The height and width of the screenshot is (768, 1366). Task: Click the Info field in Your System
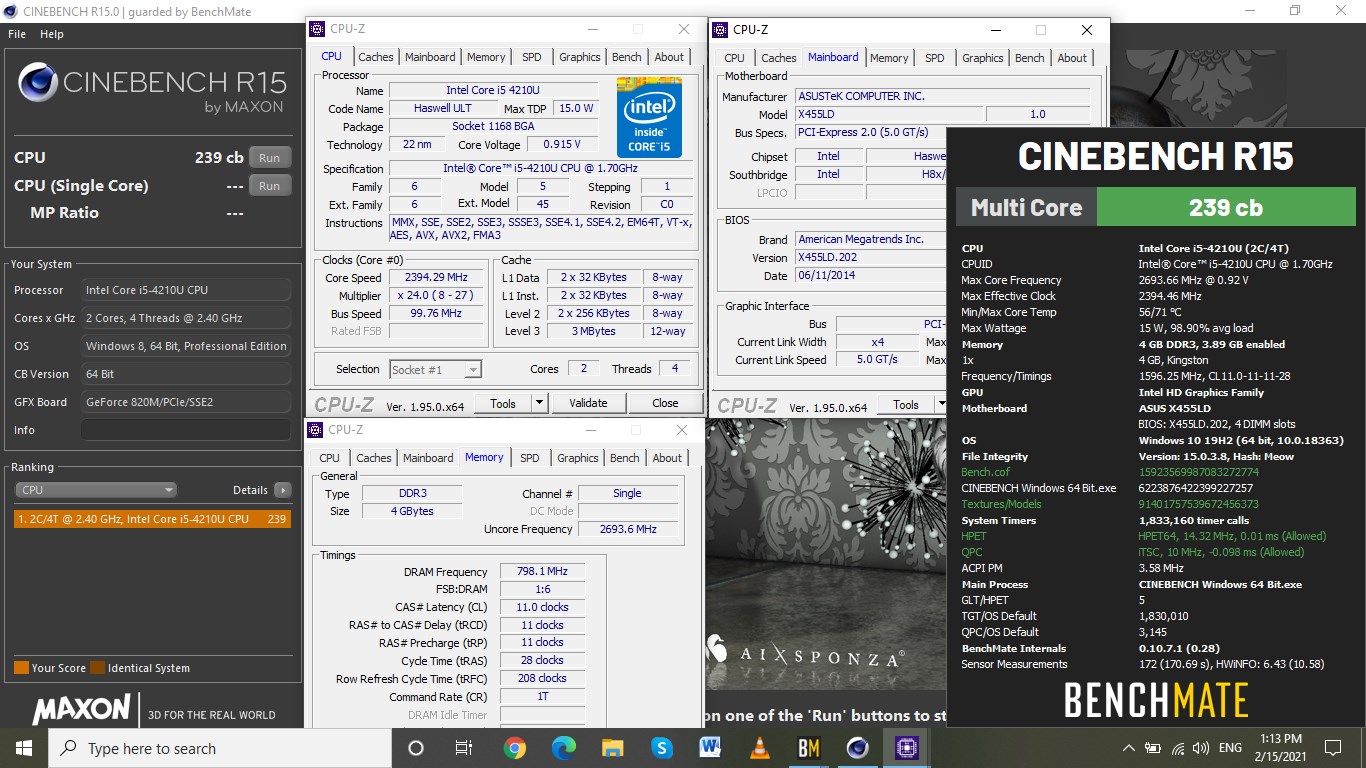[186, 430]
